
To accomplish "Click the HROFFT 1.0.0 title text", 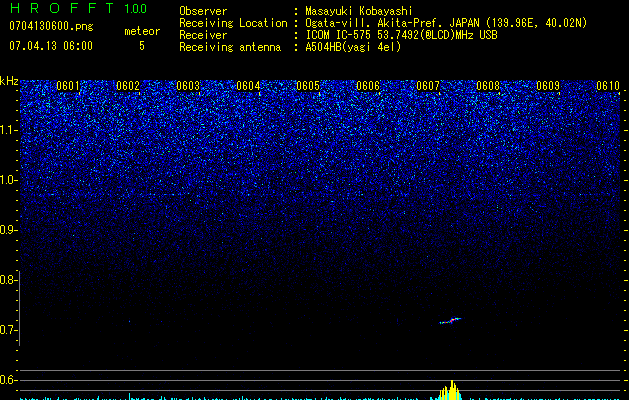I will pyautogui.click(x=78, y=8).
